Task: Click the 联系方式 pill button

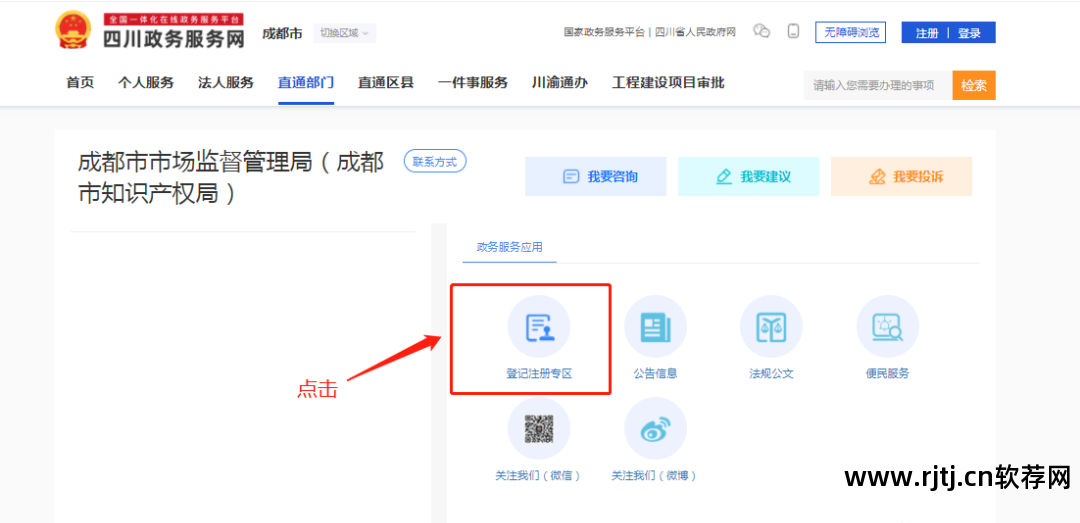Action: [x=435, y=161]
